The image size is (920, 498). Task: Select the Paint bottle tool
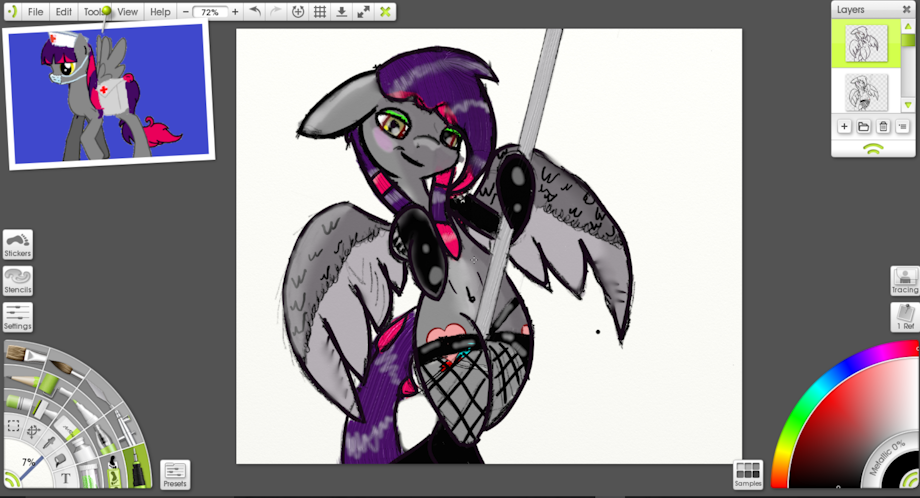[x=83, y=450]
